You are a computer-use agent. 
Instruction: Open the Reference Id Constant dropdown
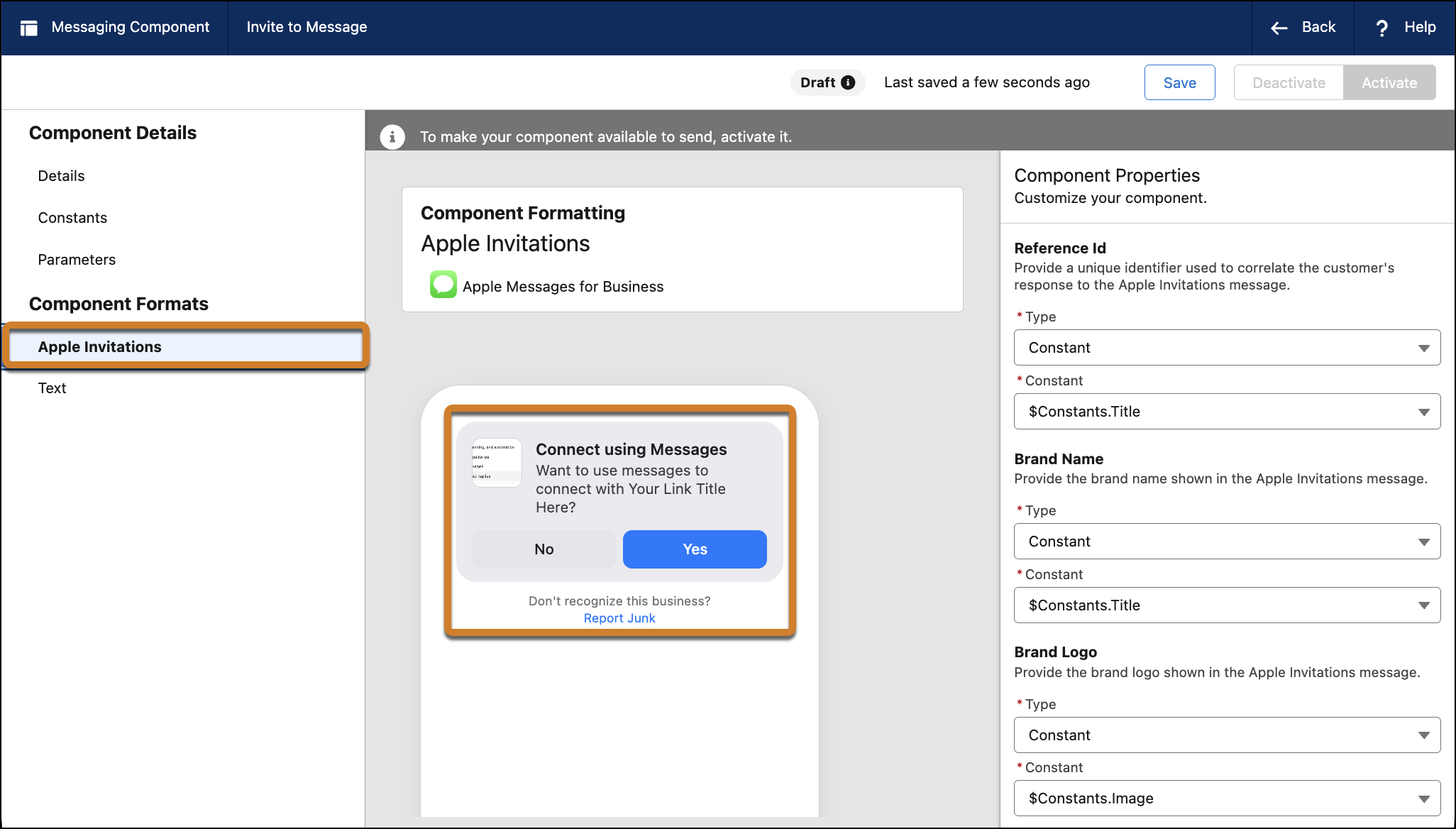[1227, 412]
